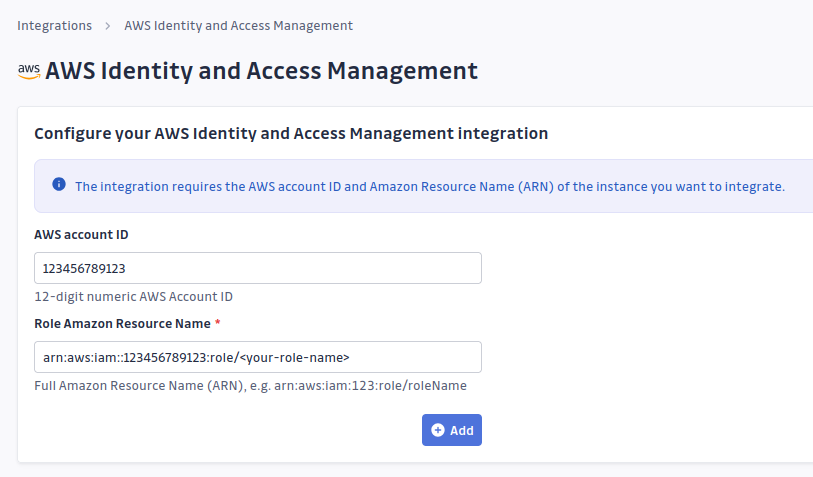813x477 pixels.
Task: Click the breadcrumb chevron separator
Action: (108, 26)
